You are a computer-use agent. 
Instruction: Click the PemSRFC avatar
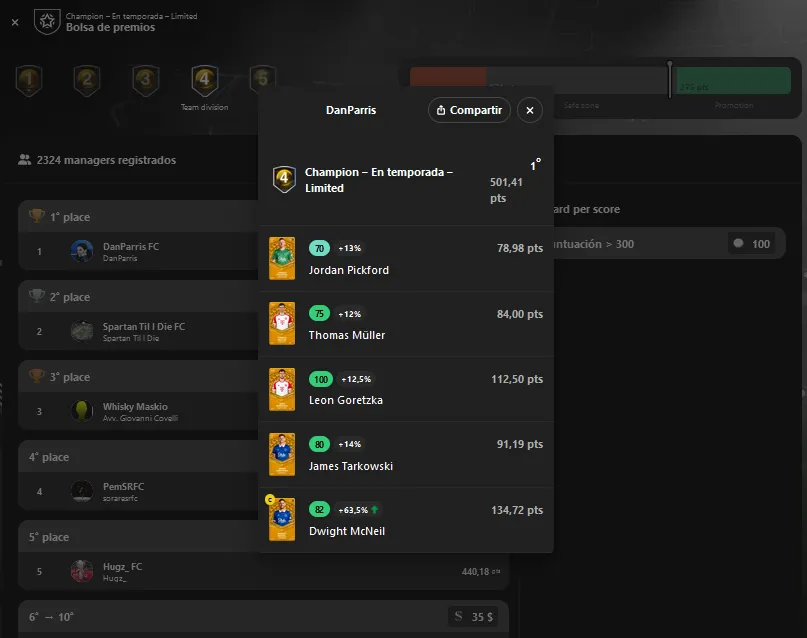pyautogui.click(x=82, y=491)
